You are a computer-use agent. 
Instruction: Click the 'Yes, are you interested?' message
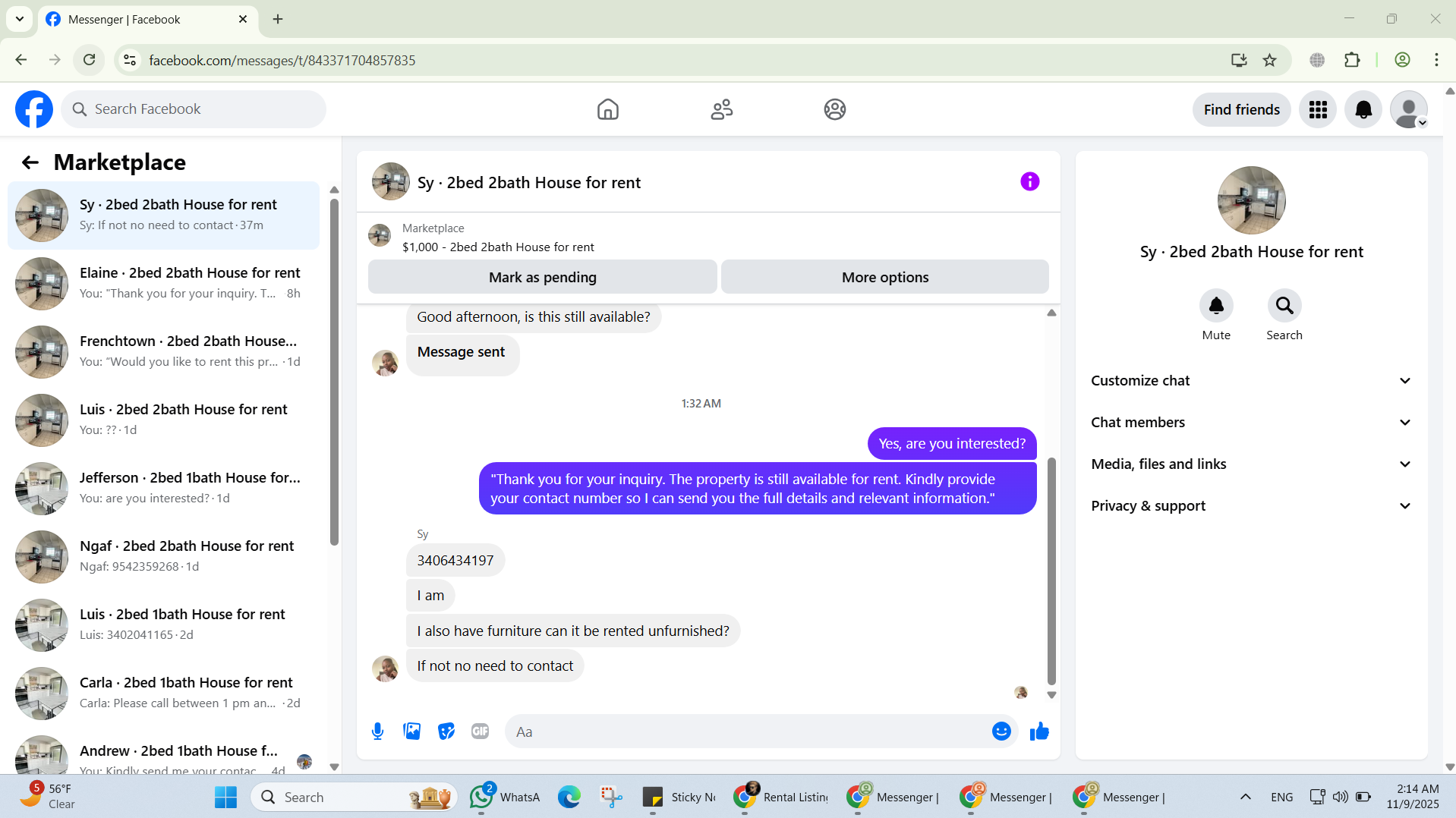tap(952, 444)
